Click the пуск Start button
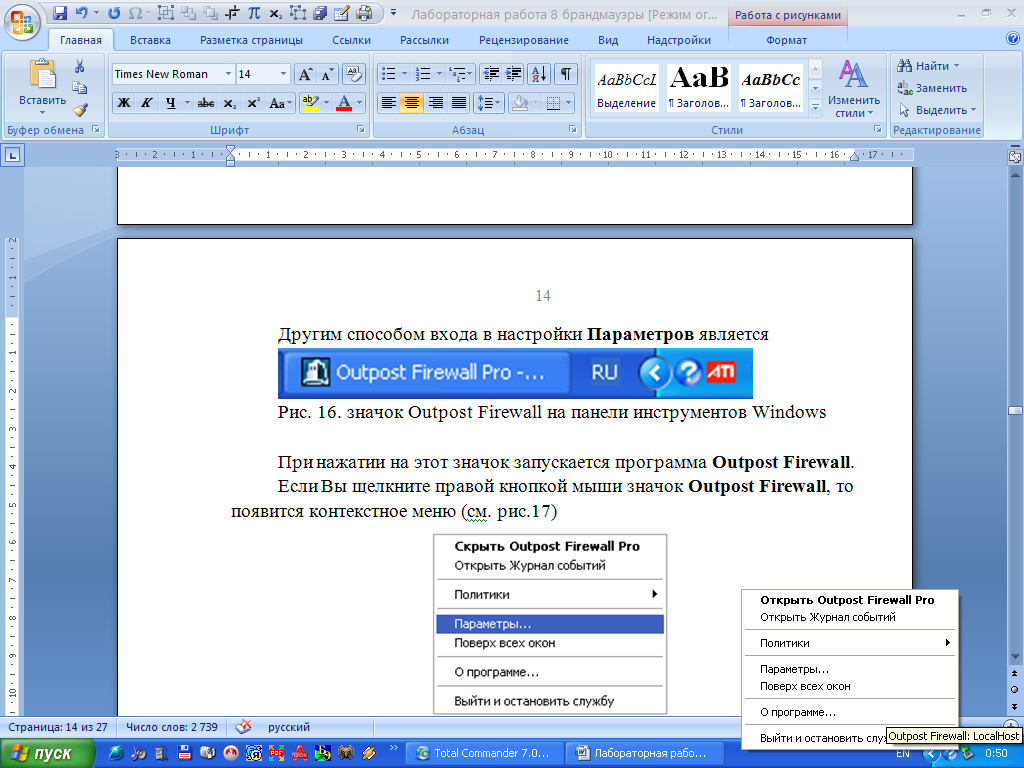This screenshot has width=1024, height=768. tap(47, 754)
